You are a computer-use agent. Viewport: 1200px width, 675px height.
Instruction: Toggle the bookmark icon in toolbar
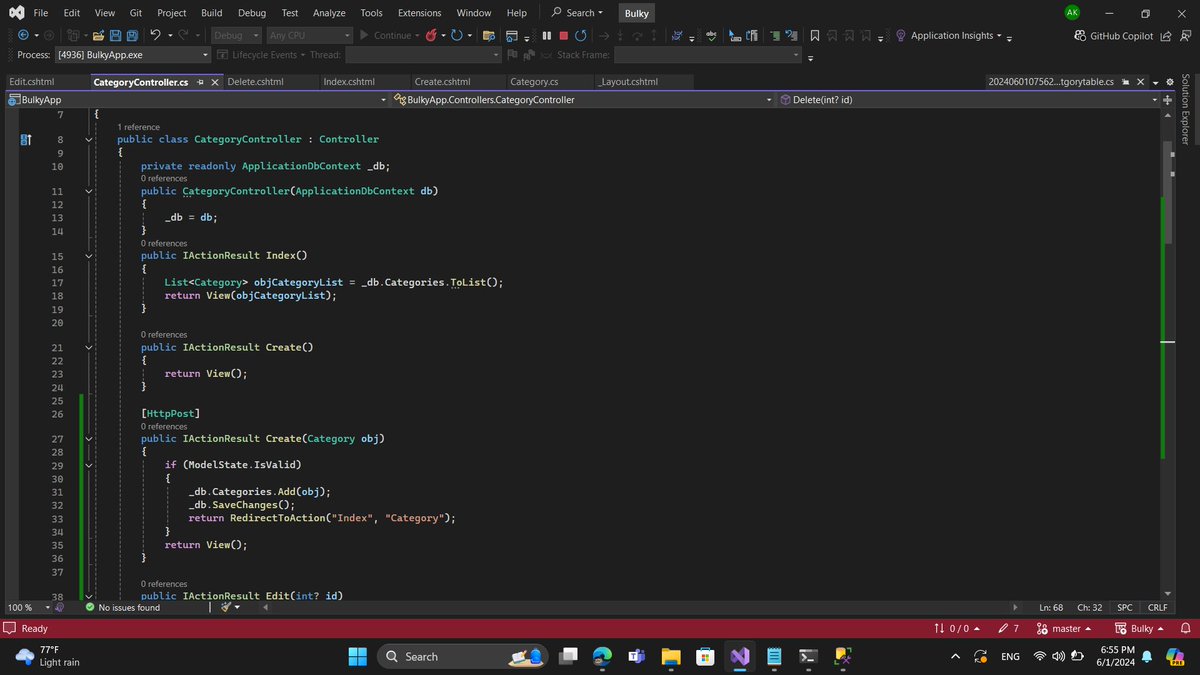click(815, 35)
